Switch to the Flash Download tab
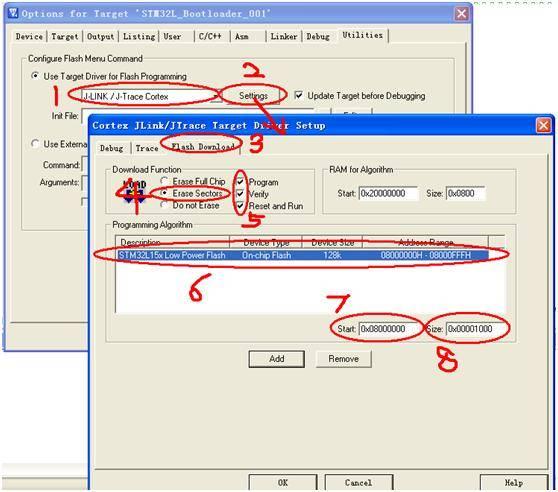Screen dimensions: 558x492 click(x=202, y=146)
